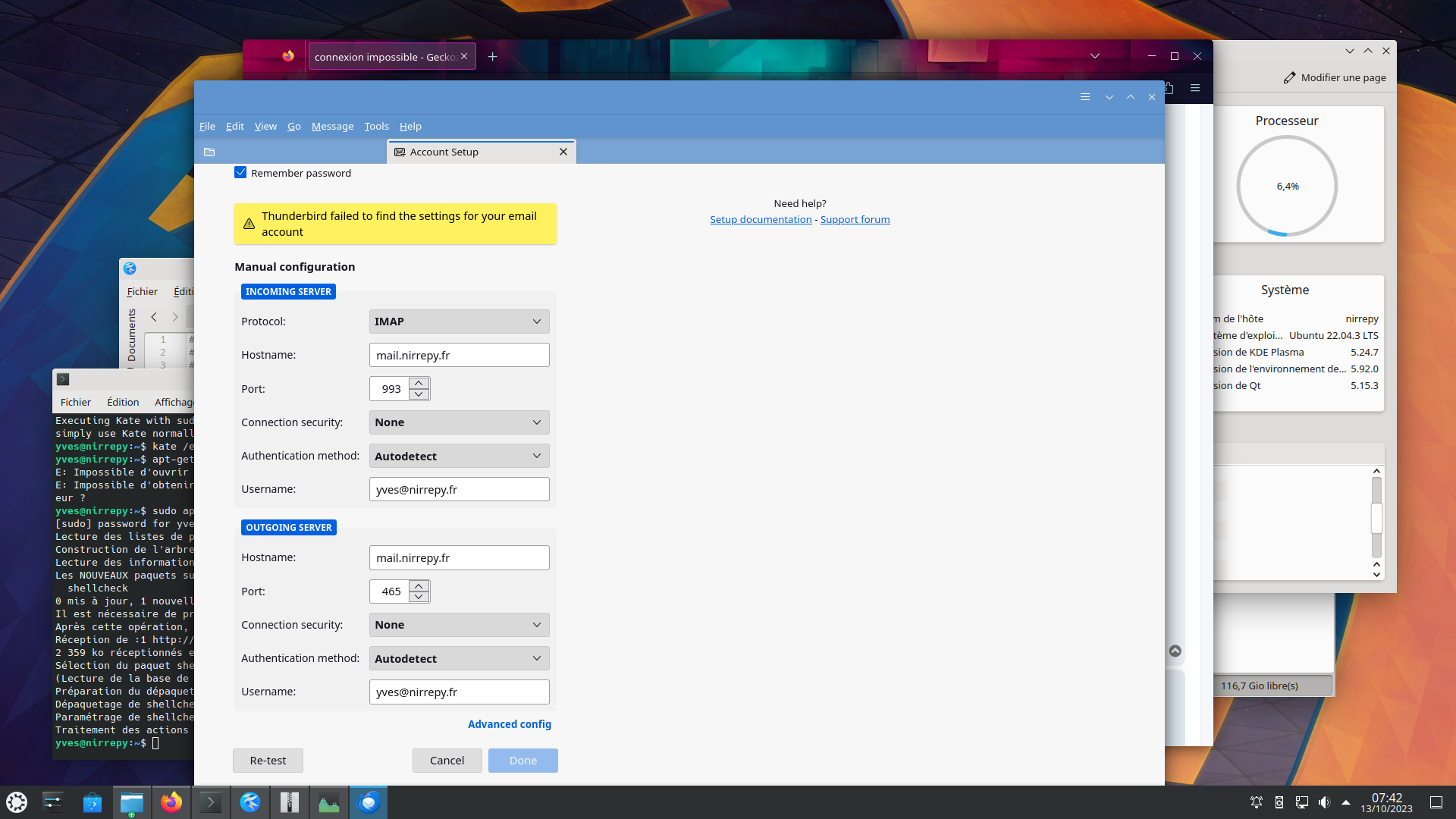The image size is (1456, 819).
Task: Click pencil icon for Modifier une page
Action: [1289, 78]
